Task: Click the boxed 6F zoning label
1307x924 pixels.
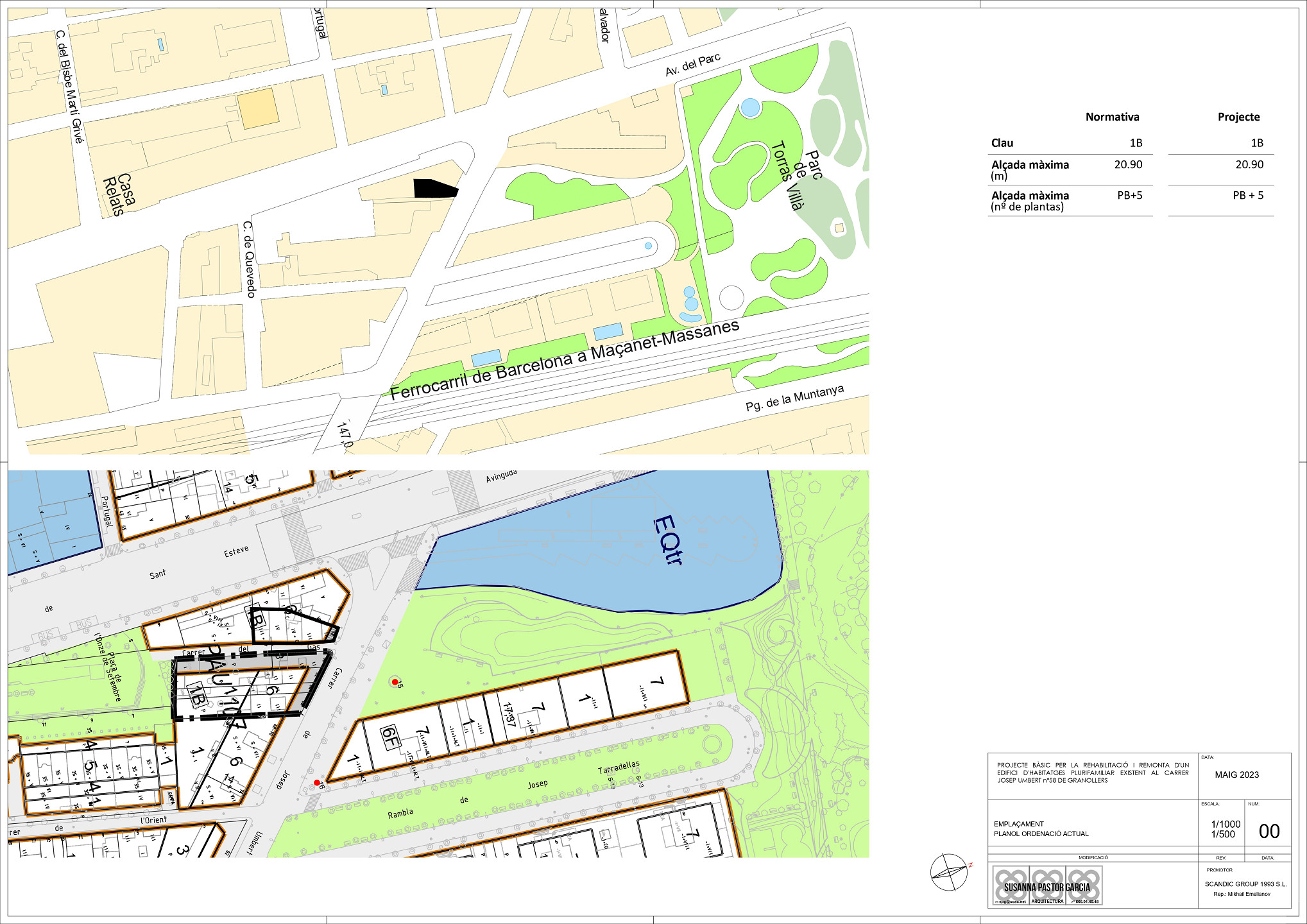Action: tap(389, 738)
